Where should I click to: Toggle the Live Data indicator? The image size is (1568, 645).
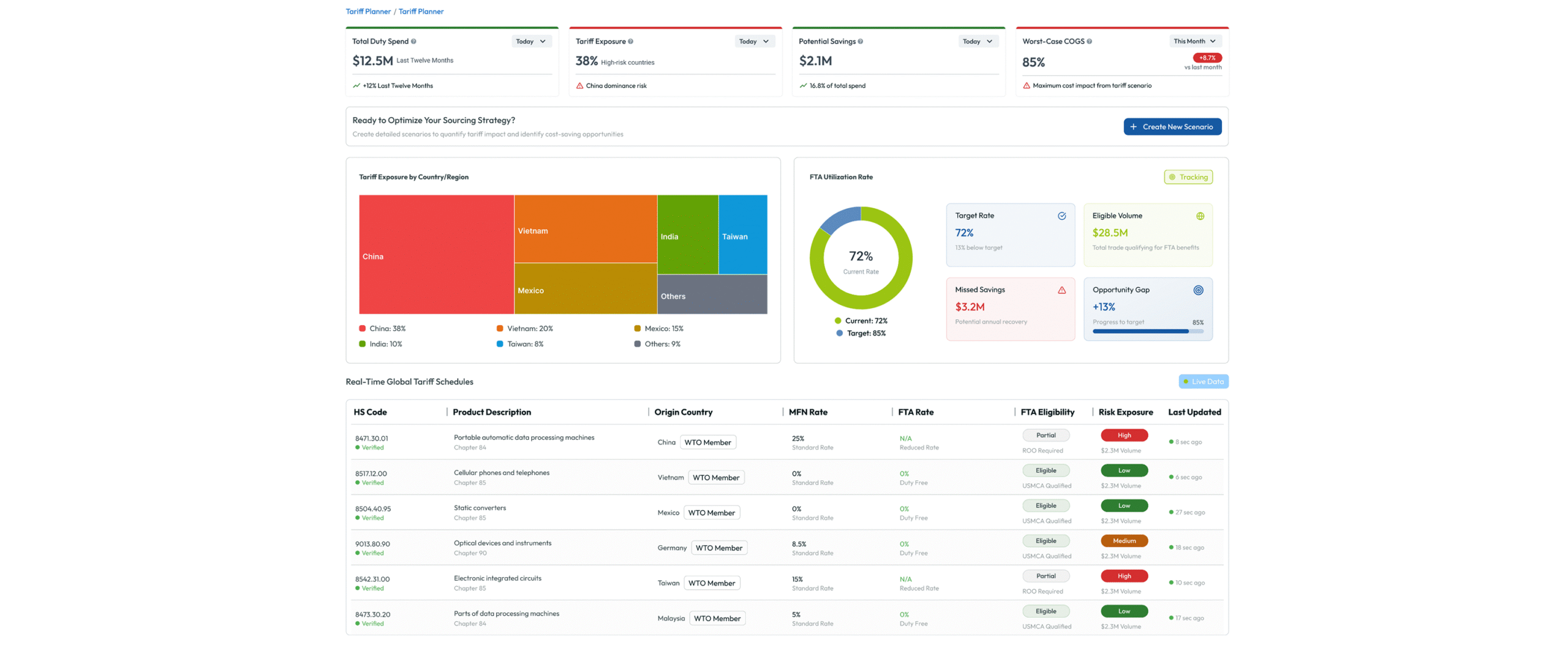click(x=1203, y=382)
